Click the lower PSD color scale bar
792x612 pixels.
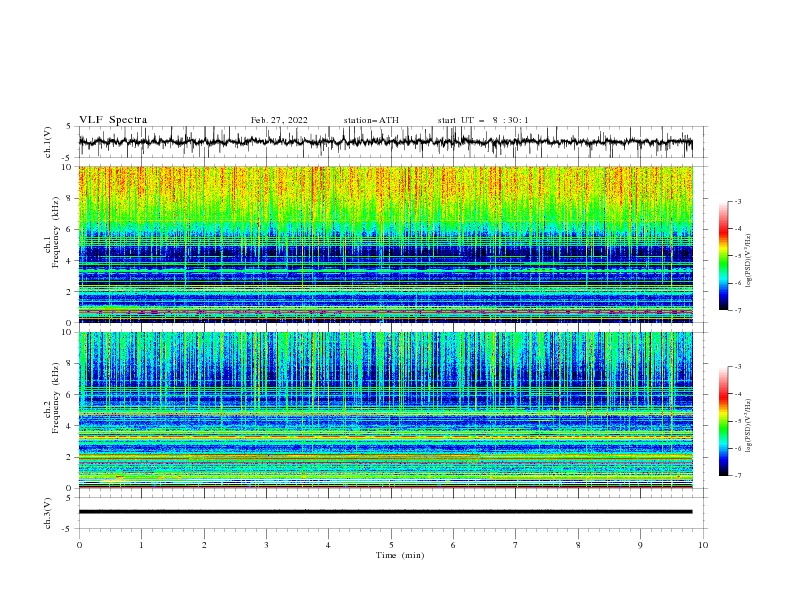point(723,421)
